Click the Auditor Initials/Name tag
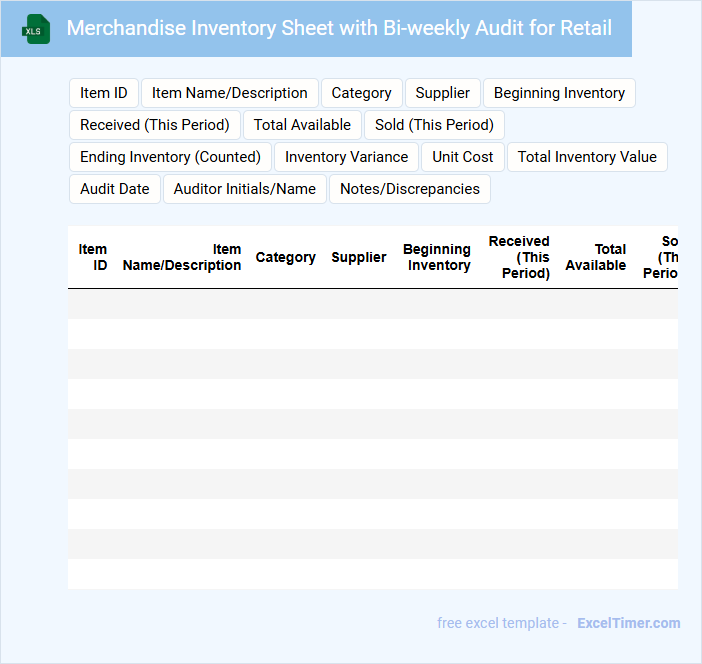This screenshot has width=702, height=664. (x=244, y=189)
